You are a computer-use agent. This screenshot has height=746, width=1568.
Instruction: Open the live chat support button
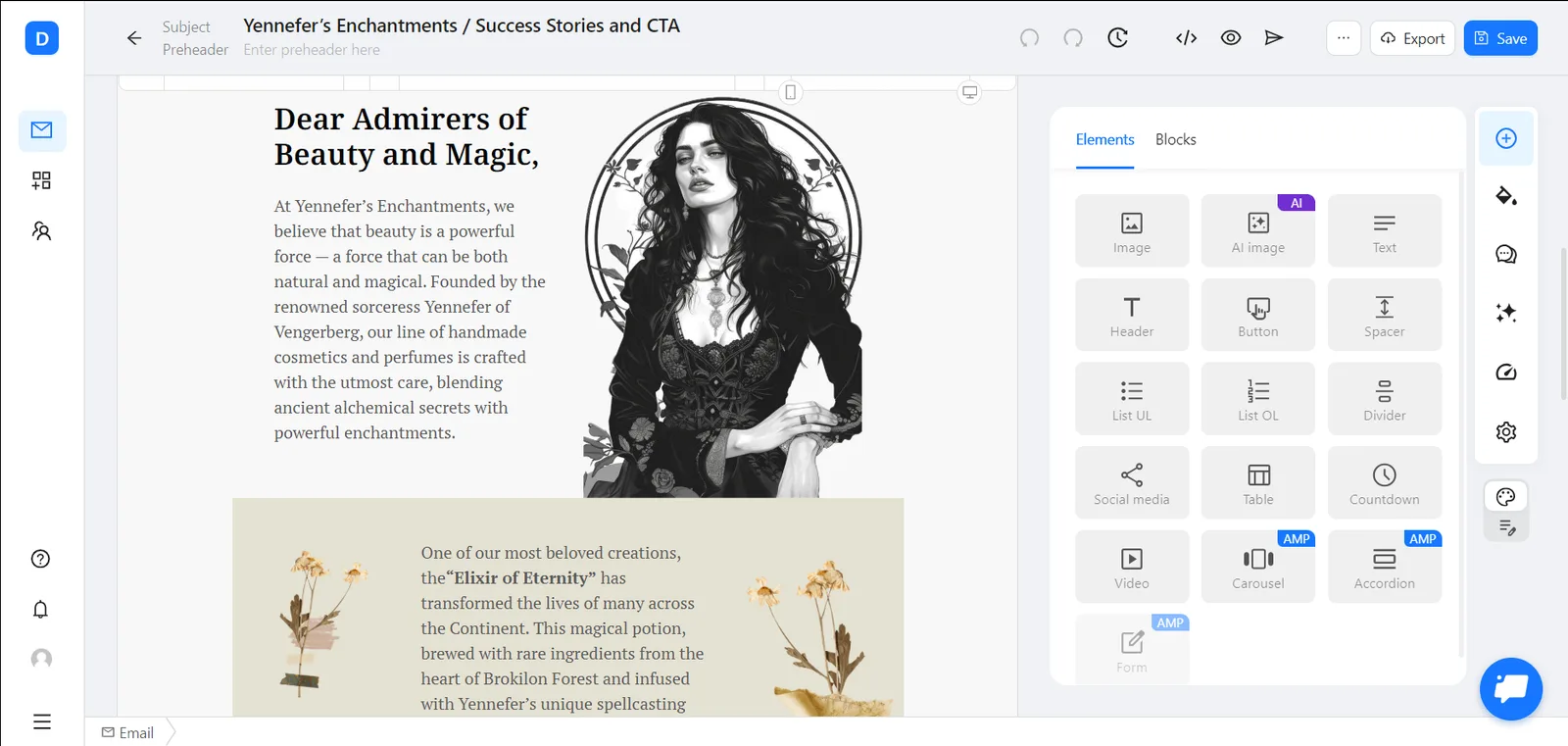click(x=1511, y=688)
